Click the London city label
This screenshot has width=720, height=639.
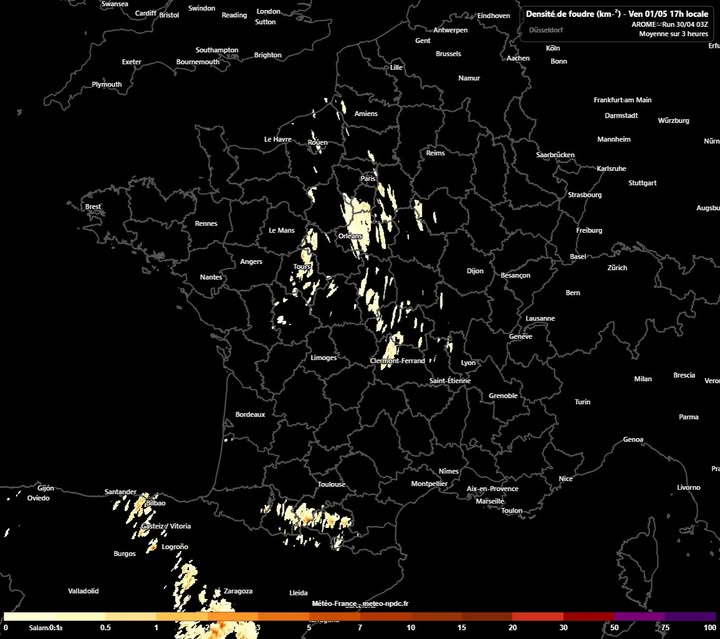pos(268,11)
